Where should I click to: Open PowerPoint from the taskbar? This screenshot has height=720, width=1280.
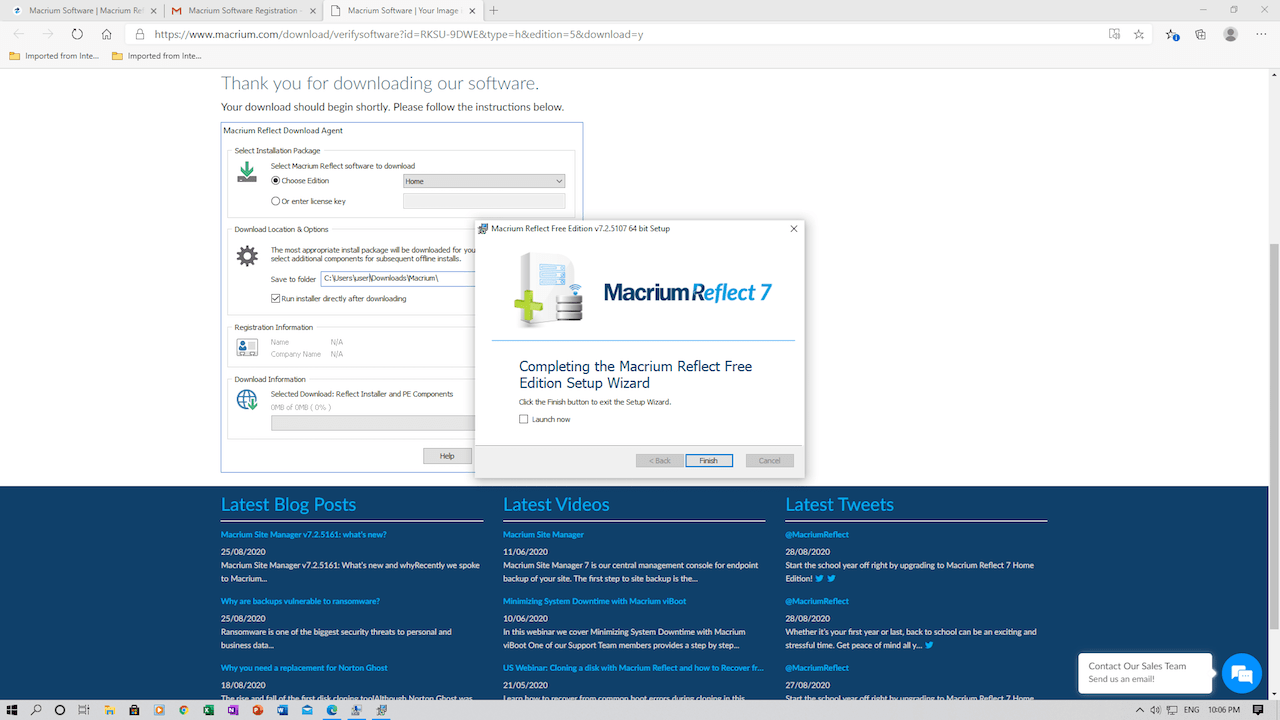coord(257,710)
